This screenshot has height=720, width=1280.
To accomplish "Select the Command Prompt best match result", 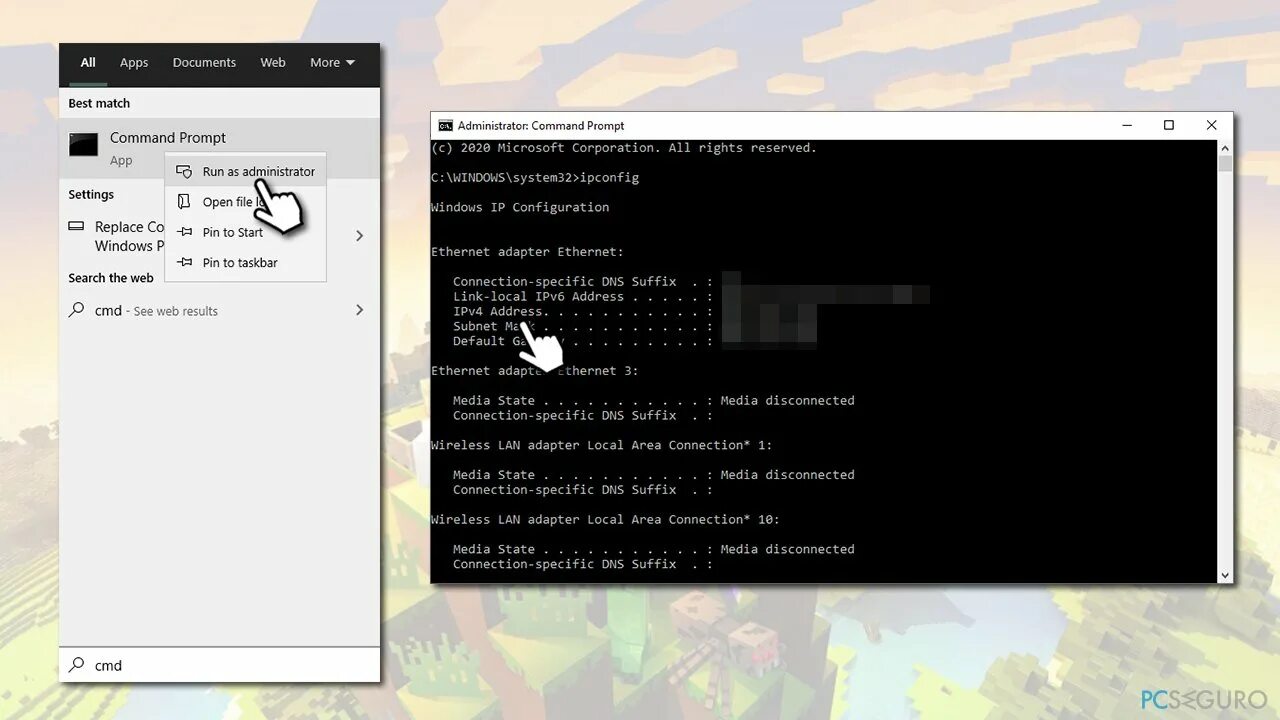I will pos(219,148).
